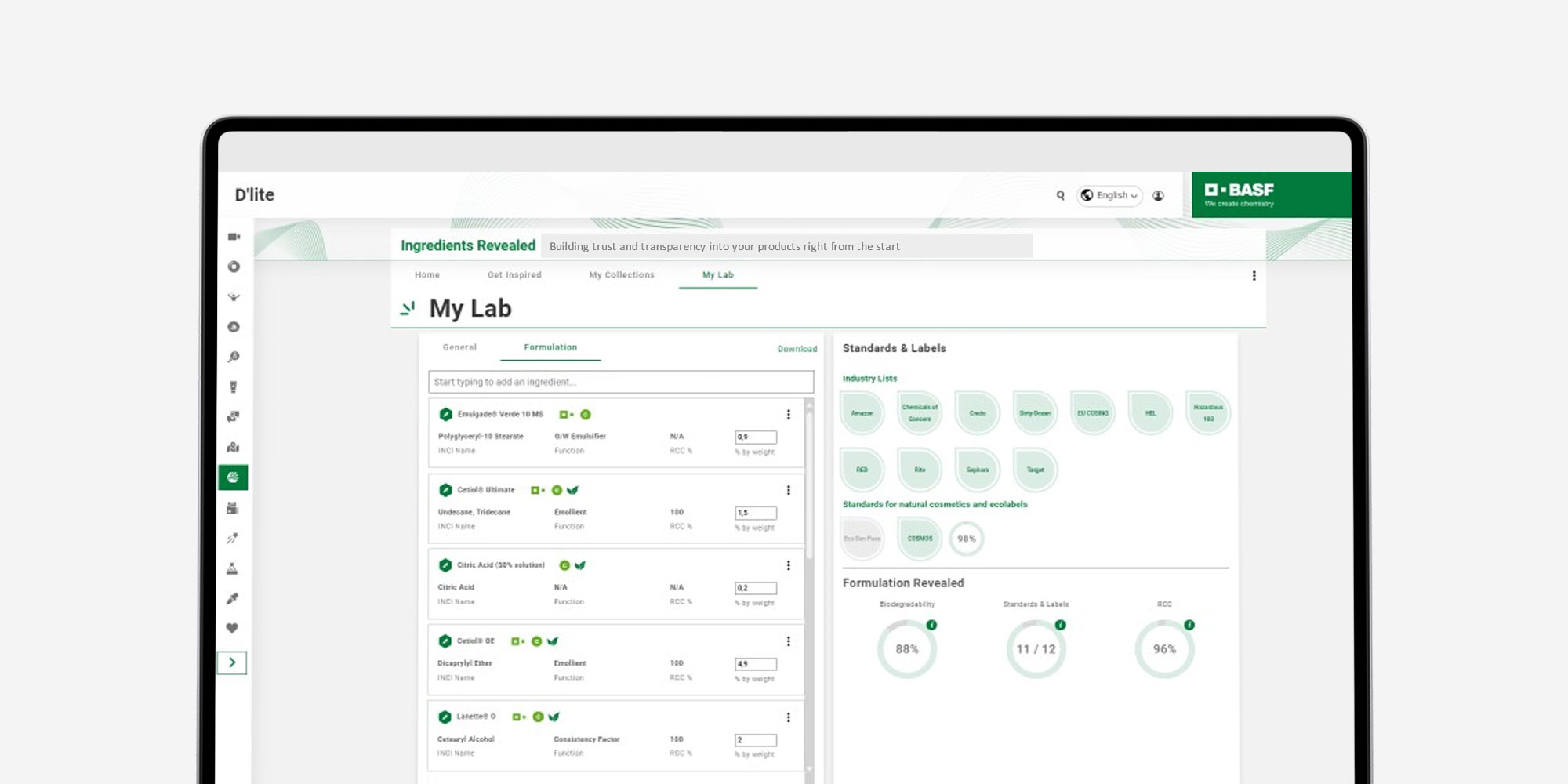Click the 'Polyglyceryl-10 Stearate' INCI name
This screenshot has width=1568, height=784.
(481, 437)
